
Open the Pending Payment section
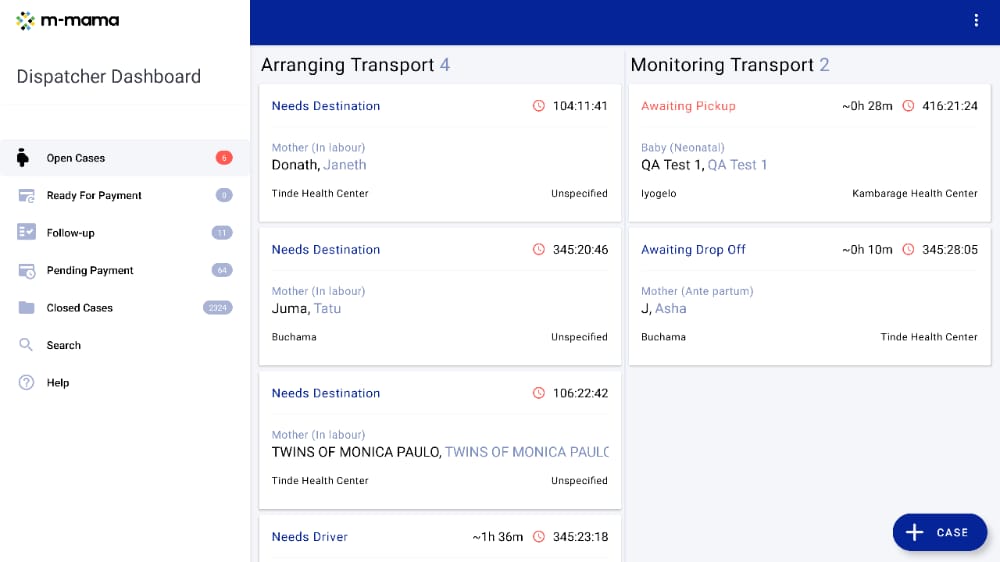coord(90,271)
